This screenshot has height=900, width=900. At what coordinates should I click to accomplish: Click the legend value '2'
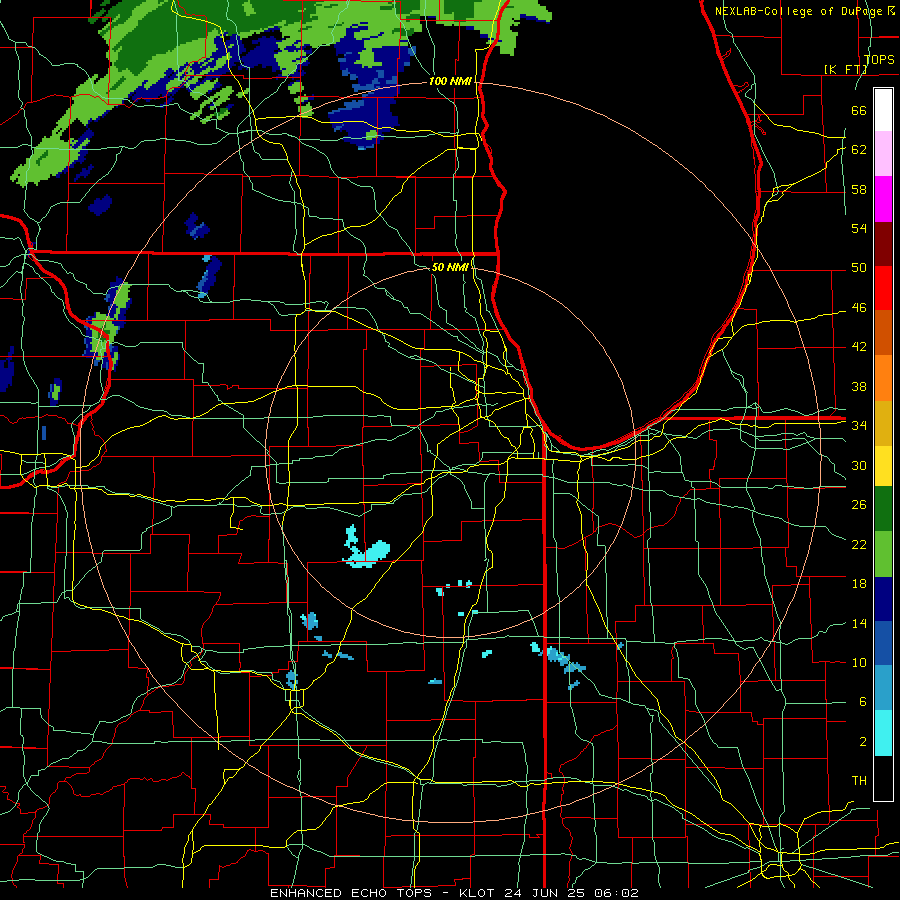tap(862, 742)
